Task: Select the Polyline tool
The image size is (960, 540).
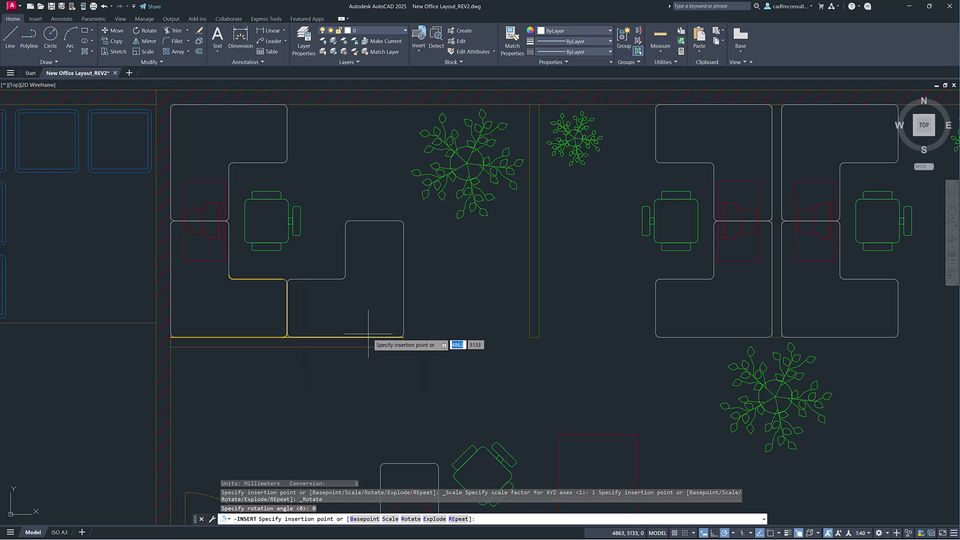Action: click(x=29, y=38)
